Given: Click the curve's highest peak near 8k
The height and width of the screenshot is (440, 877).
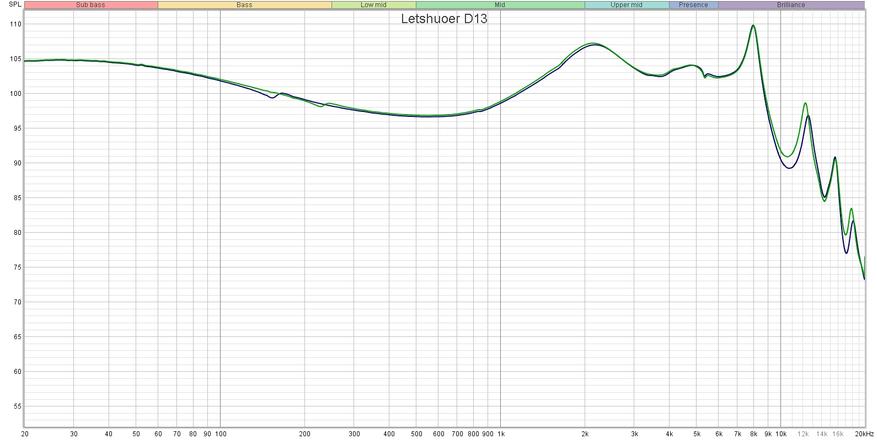Looking at the screenshot, I should [753, 26].
